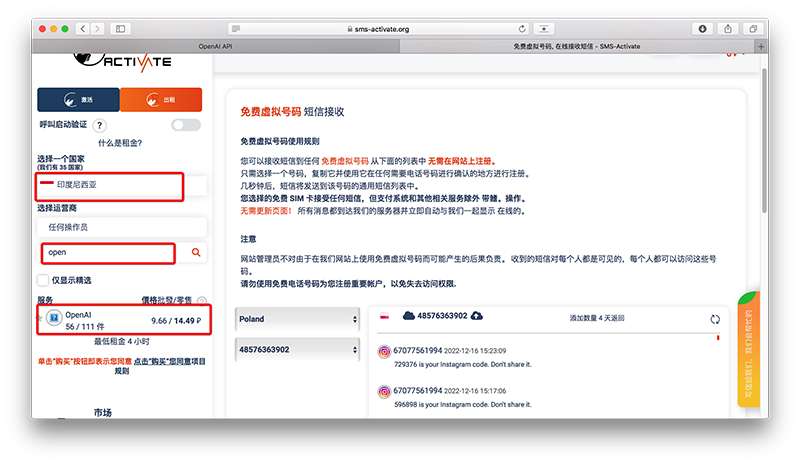Open the Poland country dropdown
Viewport: 800px width, 464px height.
click(296, 319)
